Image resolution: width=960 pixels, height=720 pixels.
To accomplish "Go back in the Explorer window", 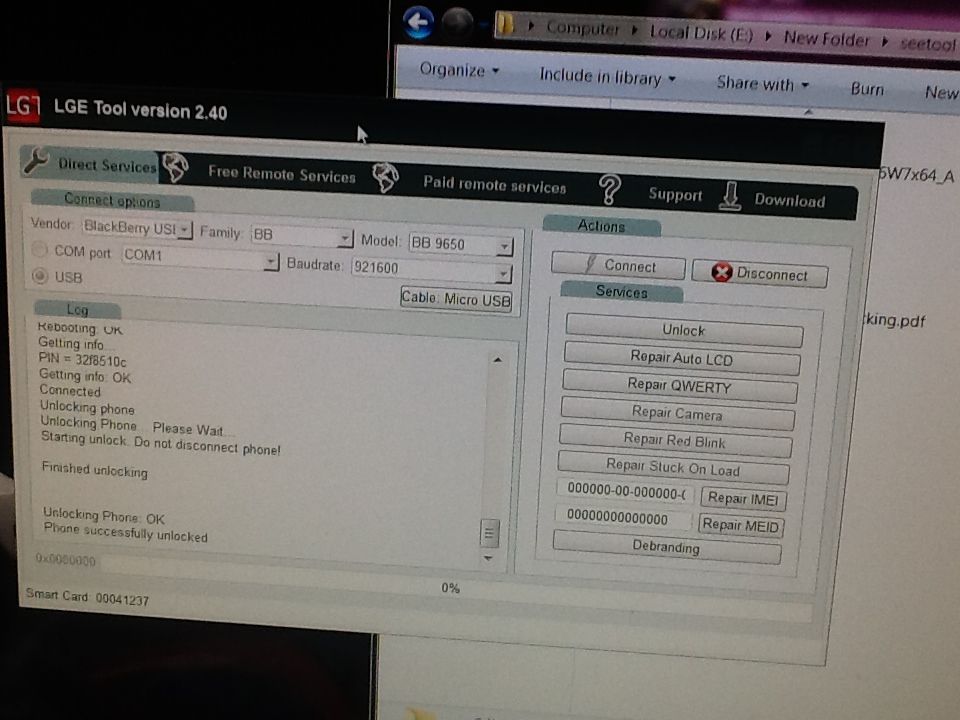I will 419,22.
